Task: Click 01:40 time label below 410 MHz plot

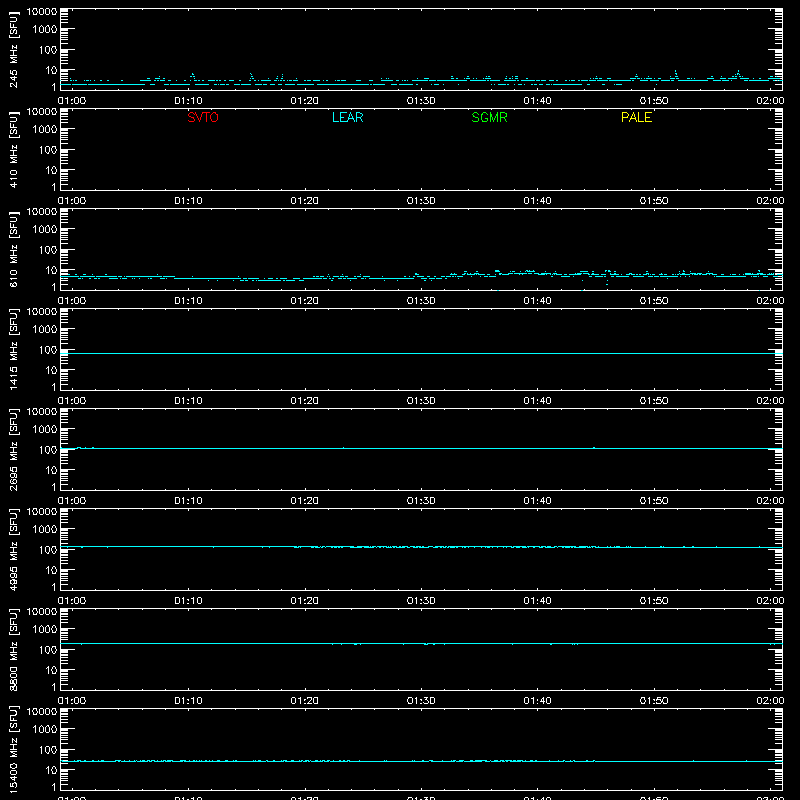Action: (x=537, y=201)
